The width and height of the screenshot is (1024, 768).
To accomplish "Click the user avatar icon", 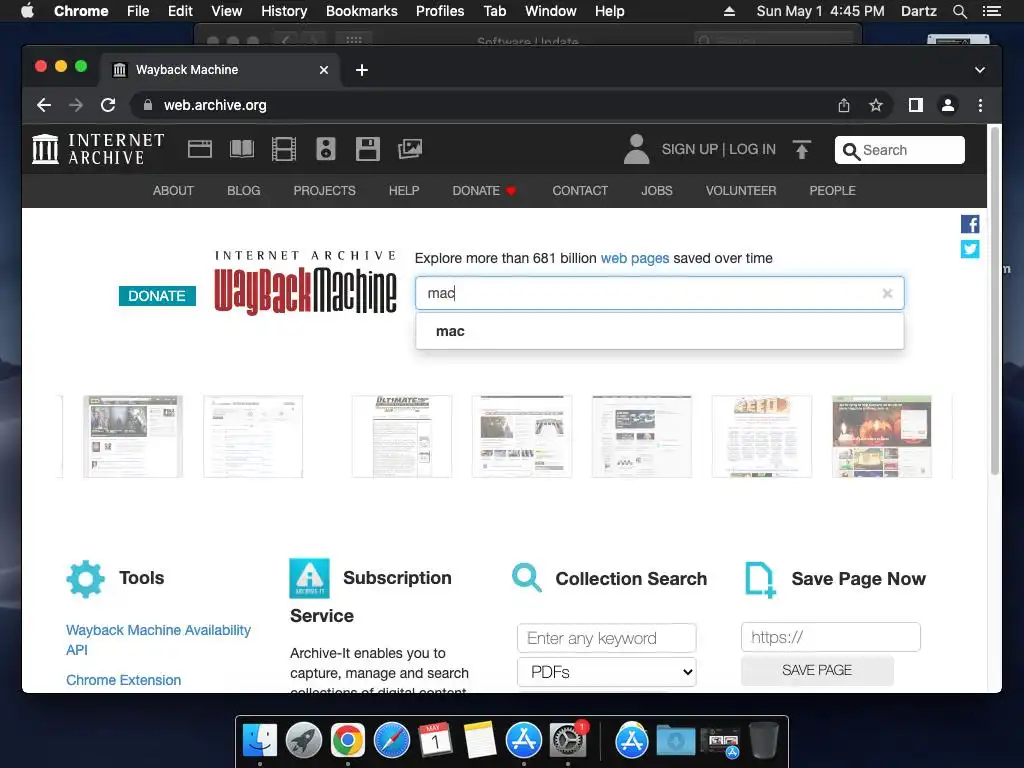I will click(x=636, y=149).
